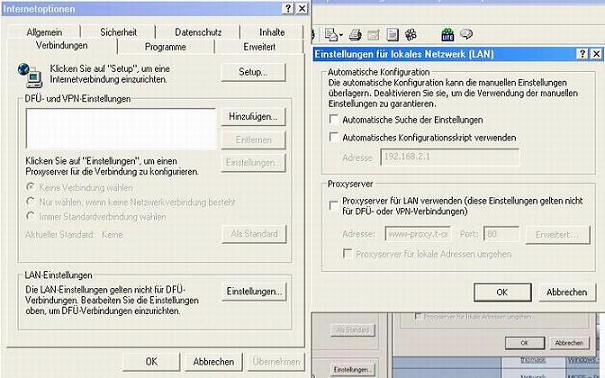The width and height of the screenshot is (605, 378).
Task: Switch to the Sicherheit tab
Action: click(x=118, y=32)
